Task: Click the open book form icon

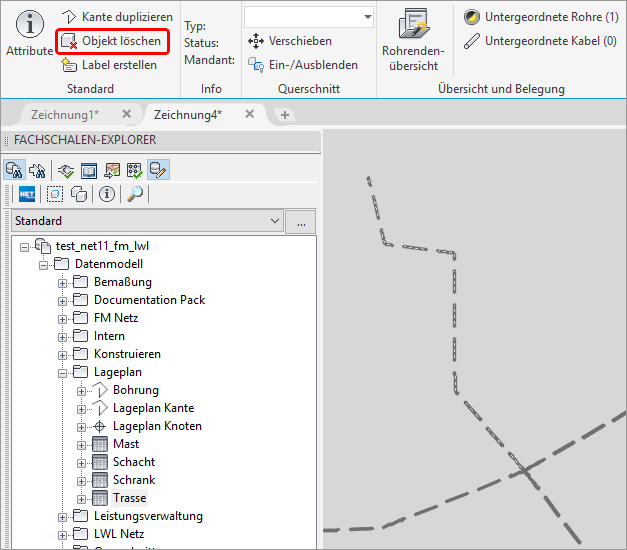Action: click(x=89, y=171)
